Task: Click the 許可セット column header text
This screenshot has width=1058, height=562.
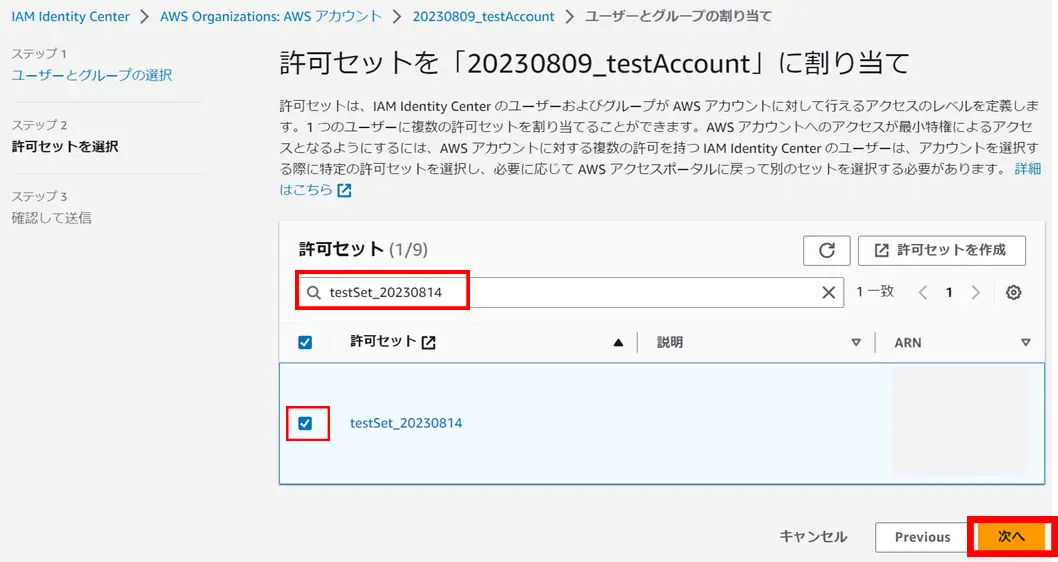Action: [383, 342]
